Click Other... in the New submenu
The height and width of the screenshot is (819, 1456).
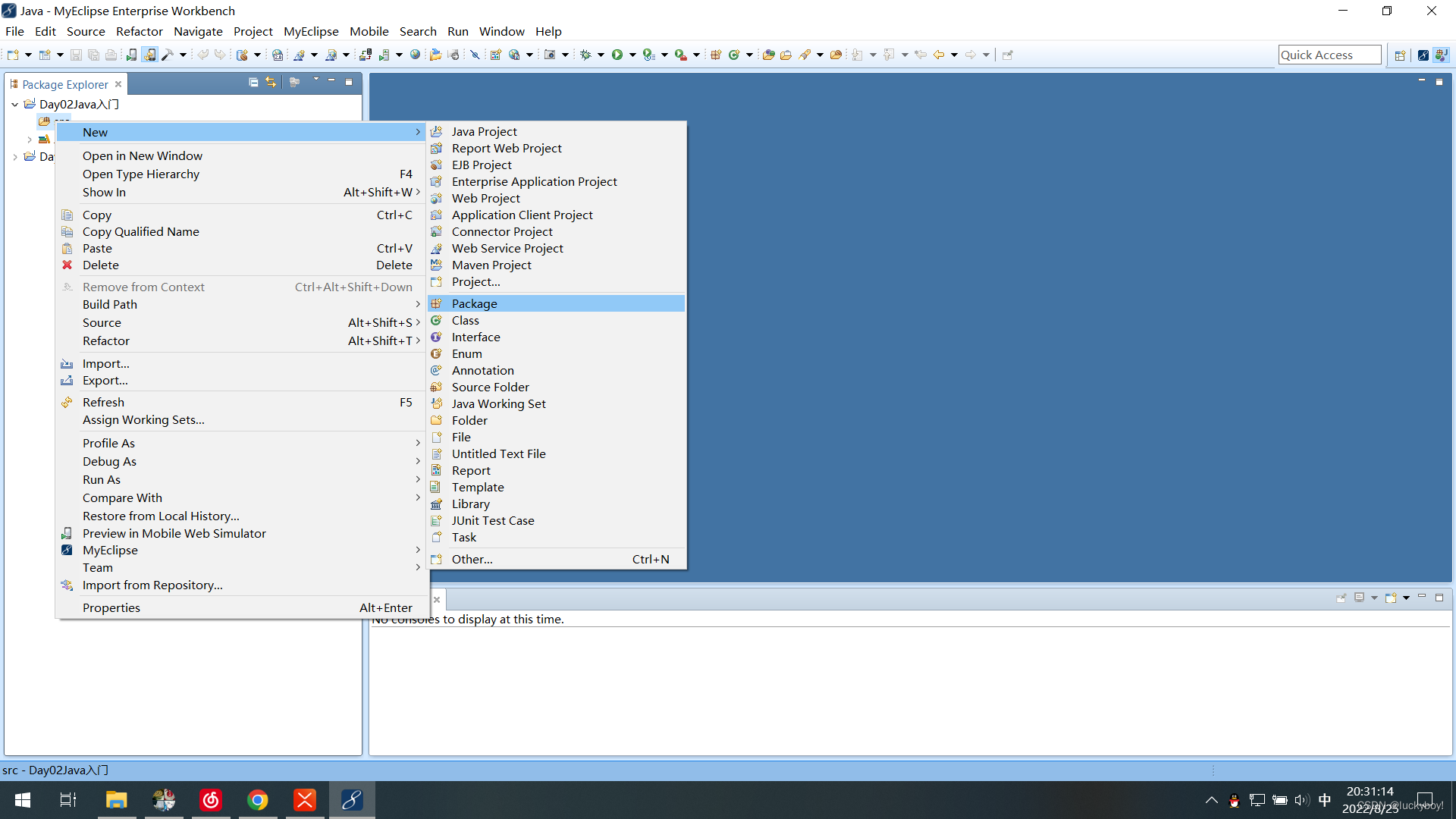tap(472, 559)
